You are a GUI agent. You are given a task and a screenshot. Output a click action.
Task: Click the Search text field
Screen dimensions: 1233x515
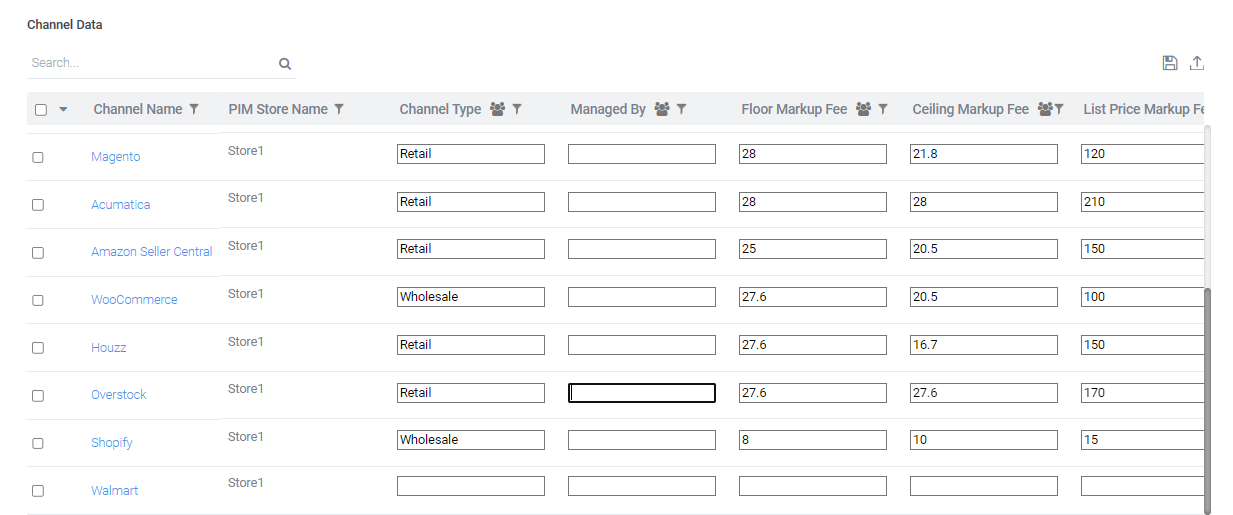150,63
